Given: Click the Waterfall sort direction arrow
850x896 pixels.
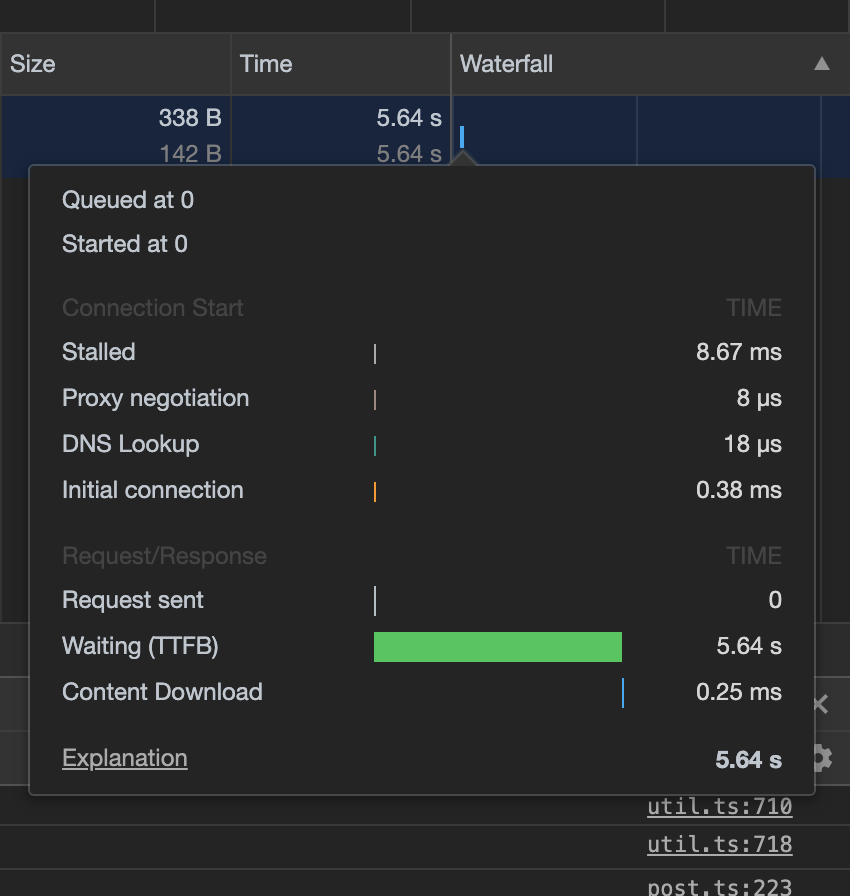Looking at the screenshot, I should [x=822, y=64].
